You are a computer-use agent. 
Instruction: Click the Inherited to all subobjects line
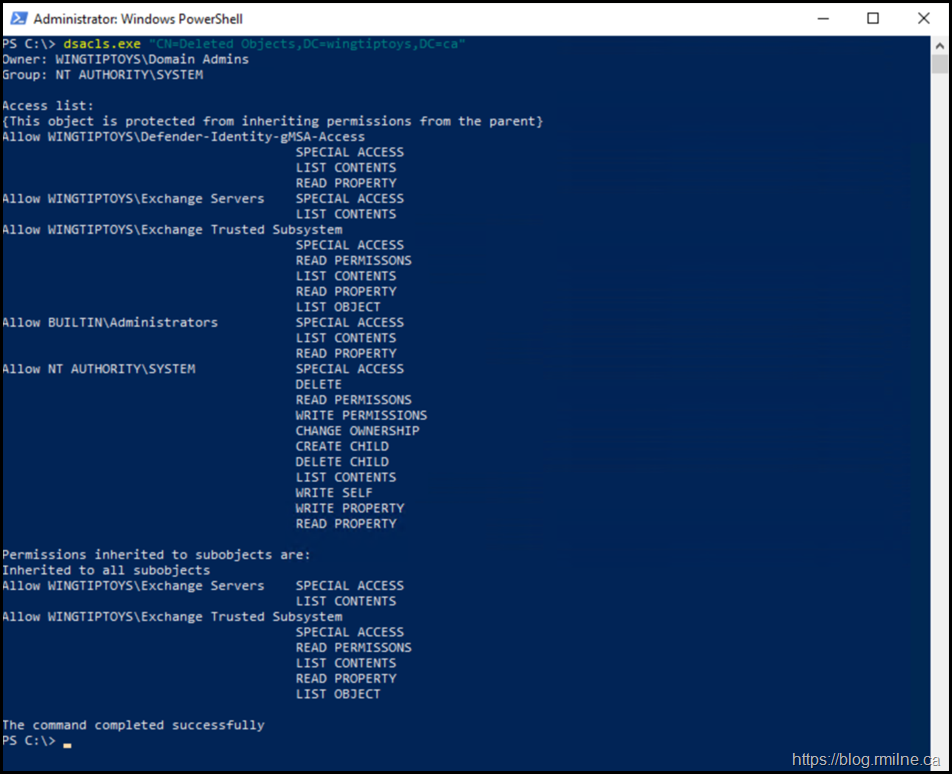[106, 570]
